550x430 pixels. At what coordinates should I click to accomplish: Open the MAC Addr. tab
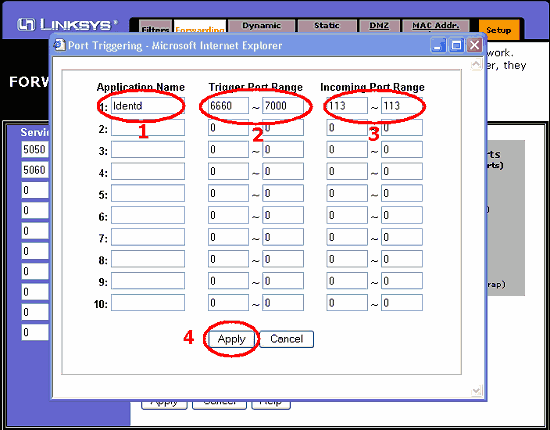436,26
